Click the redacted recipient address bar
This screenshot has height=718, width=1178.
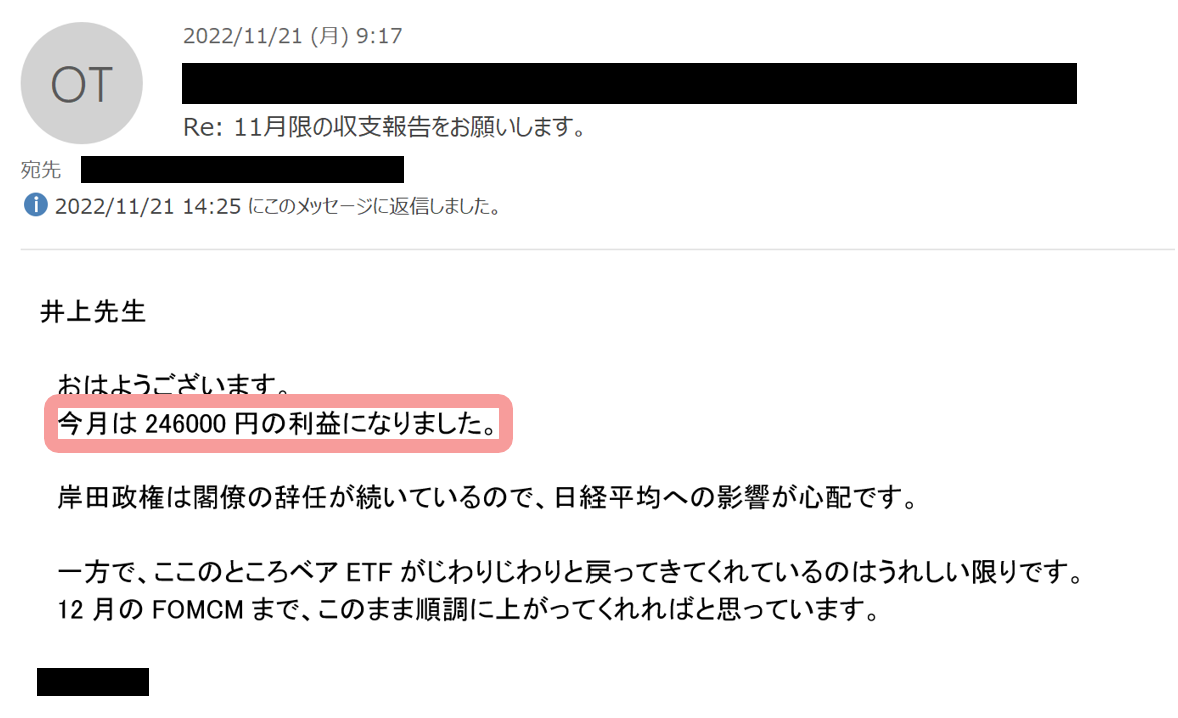click(x=243, y=170)
